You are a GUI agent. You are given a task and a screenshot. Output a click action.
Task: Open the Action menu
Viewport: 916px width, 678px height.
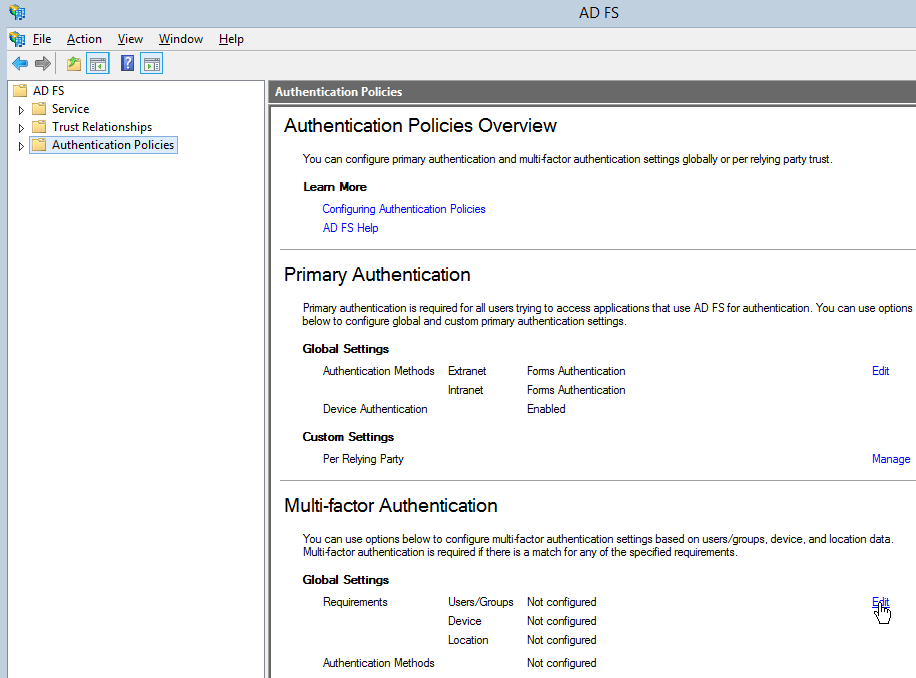(x=84, y=39)
